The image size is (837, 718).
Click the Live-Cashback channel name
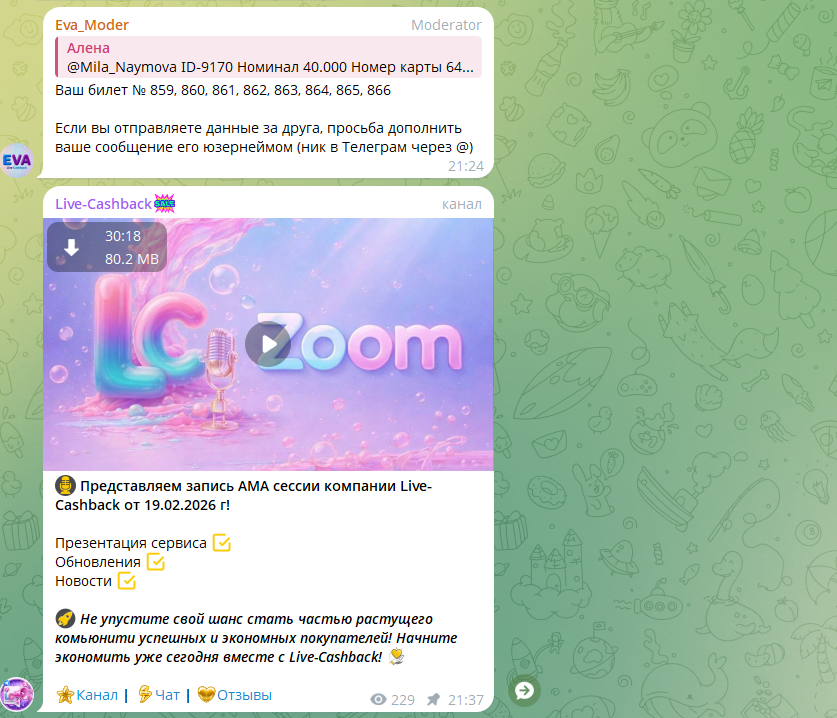pos(104,204)
